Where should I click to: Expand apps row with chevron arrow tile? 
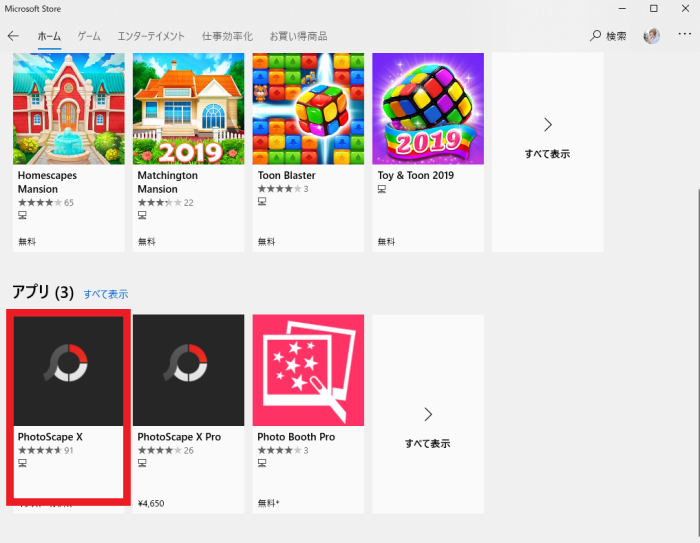click(x=428, y=414)
